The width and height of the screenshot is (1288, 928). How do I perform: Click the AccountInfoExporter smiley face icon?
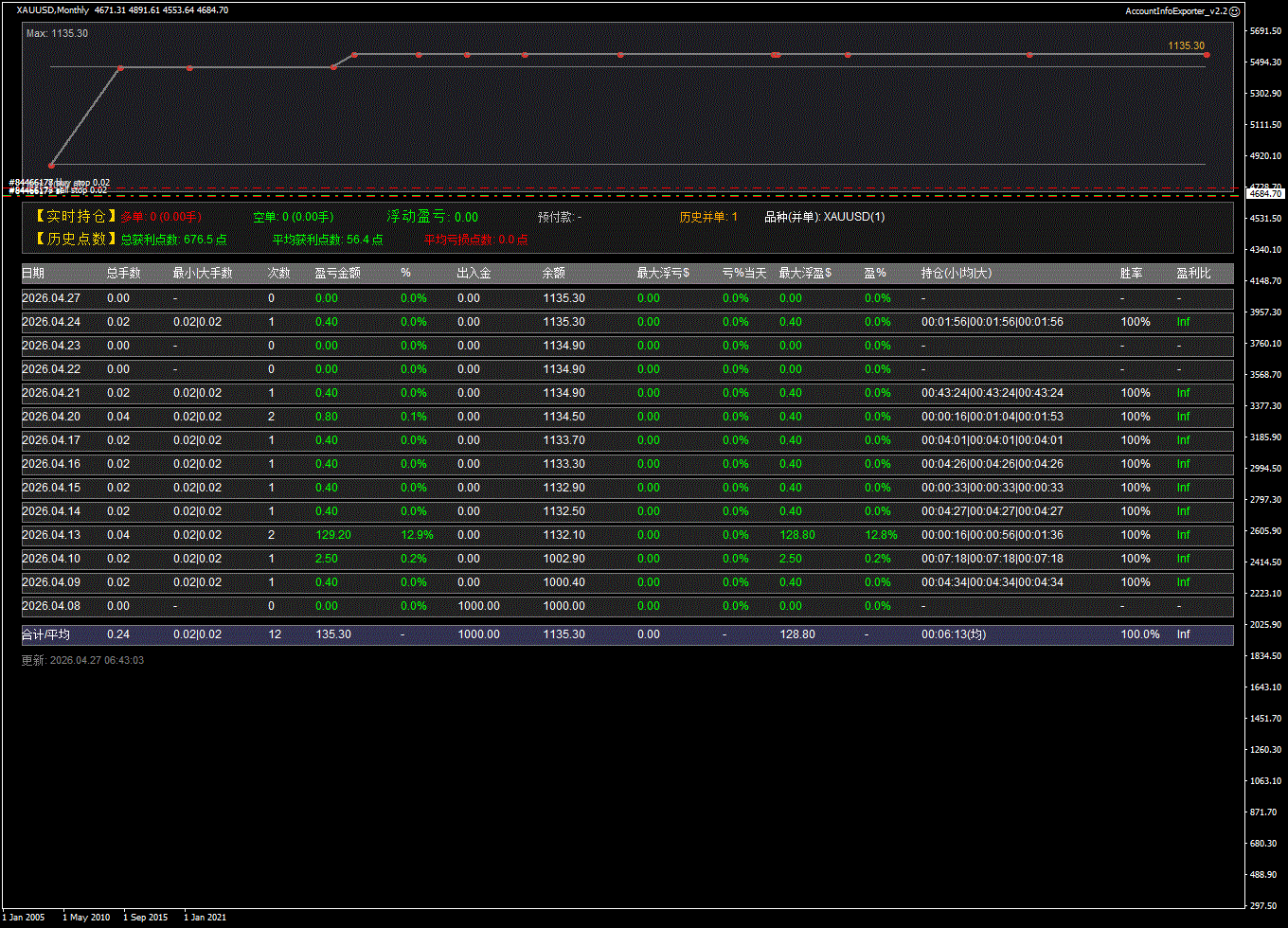coord(1234,11)
